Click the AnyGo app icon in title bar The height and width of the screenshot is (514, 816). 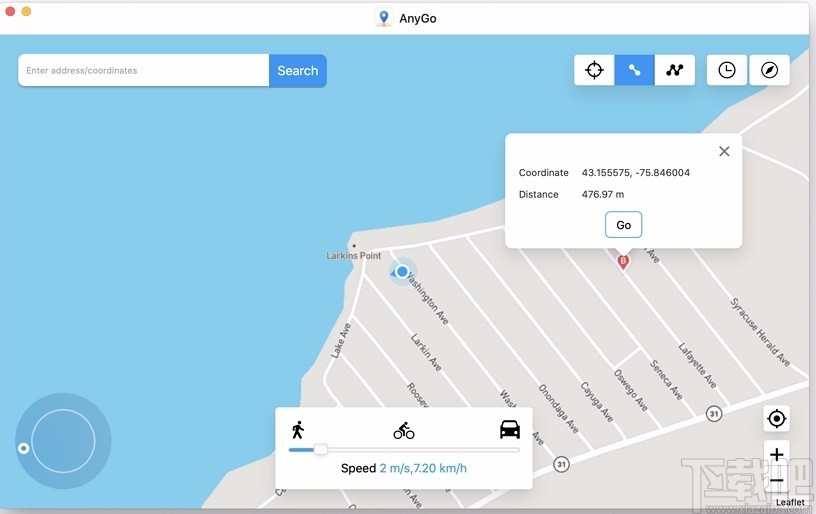click(384, 18)
